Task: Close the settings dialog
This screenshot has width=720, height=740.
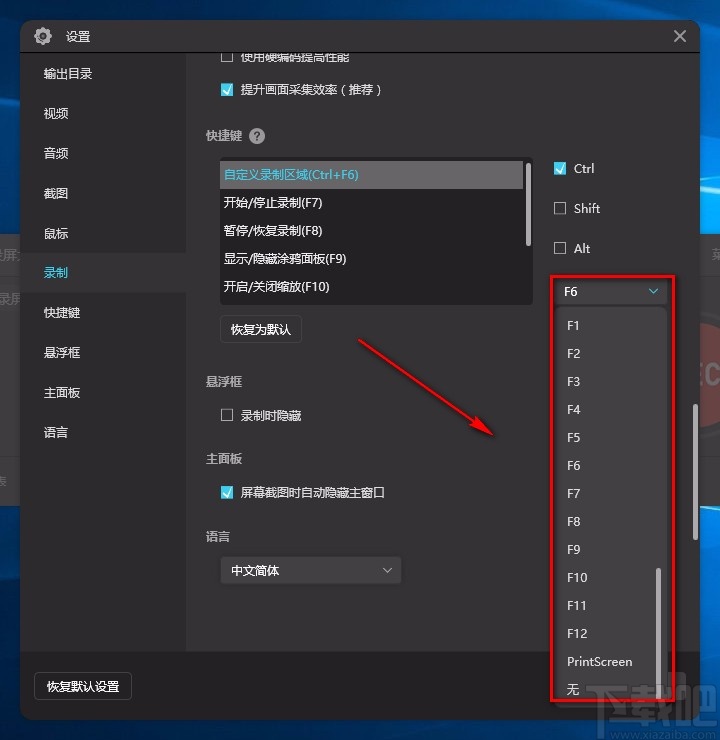Action: tap(679, 36)
